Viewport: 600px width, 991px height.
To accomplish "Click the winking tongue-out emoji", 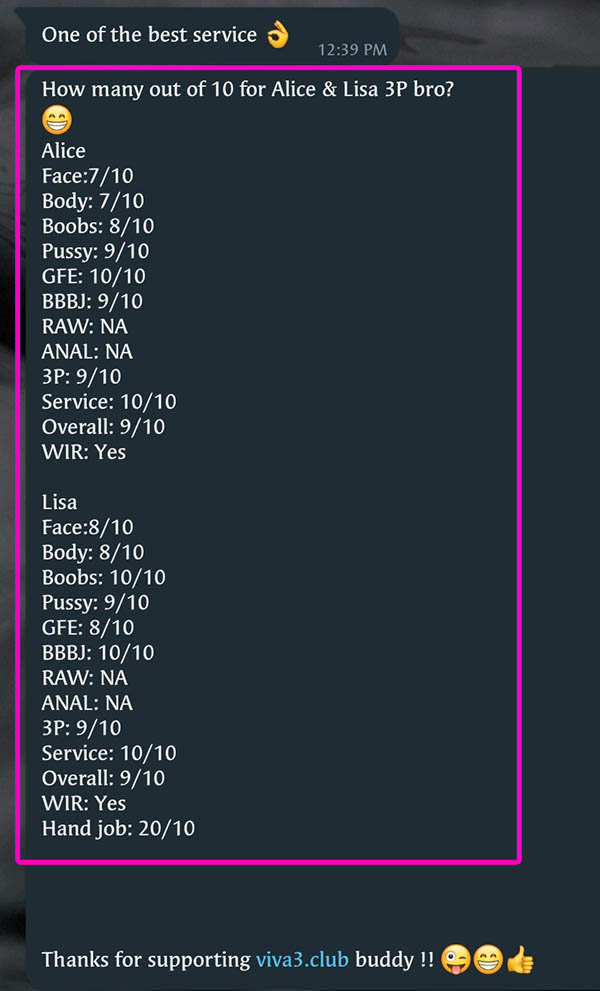I will tap(457, 960).
